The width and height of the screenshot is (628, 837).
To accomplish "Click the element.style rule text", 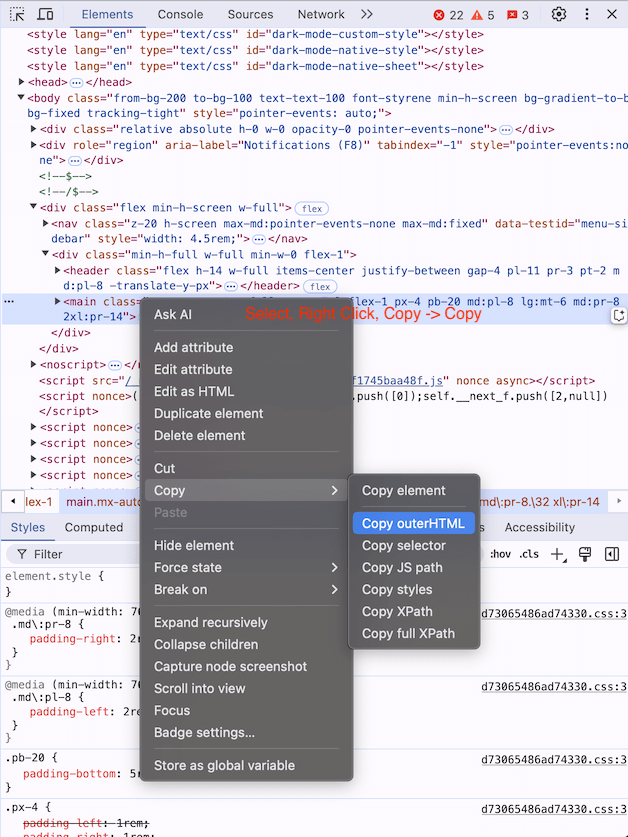I will [x=54, y=576].
